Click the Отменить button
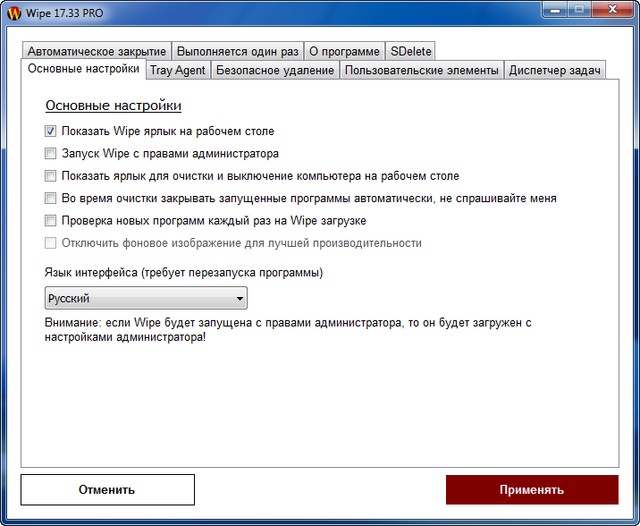The image size is (640, 526). click(x=108, y=490)
